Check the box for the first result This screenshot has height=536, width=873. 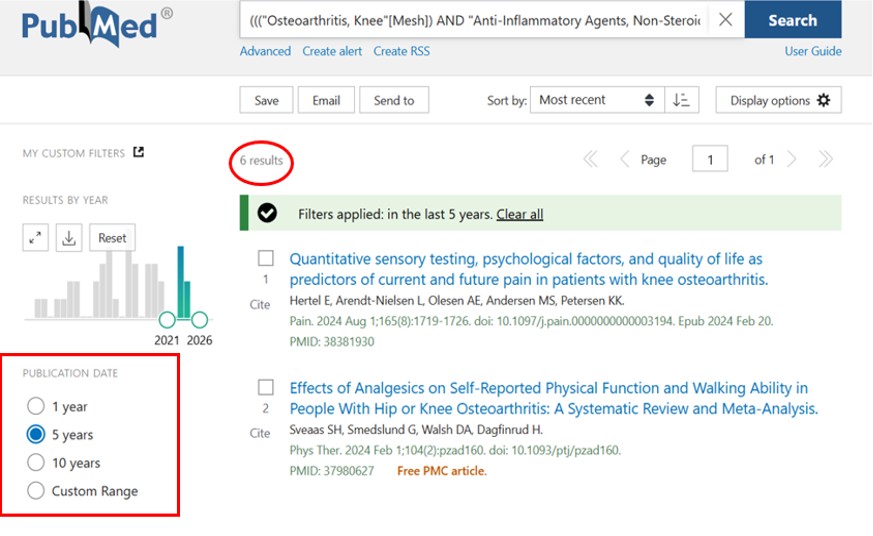[x=266, y=258]
